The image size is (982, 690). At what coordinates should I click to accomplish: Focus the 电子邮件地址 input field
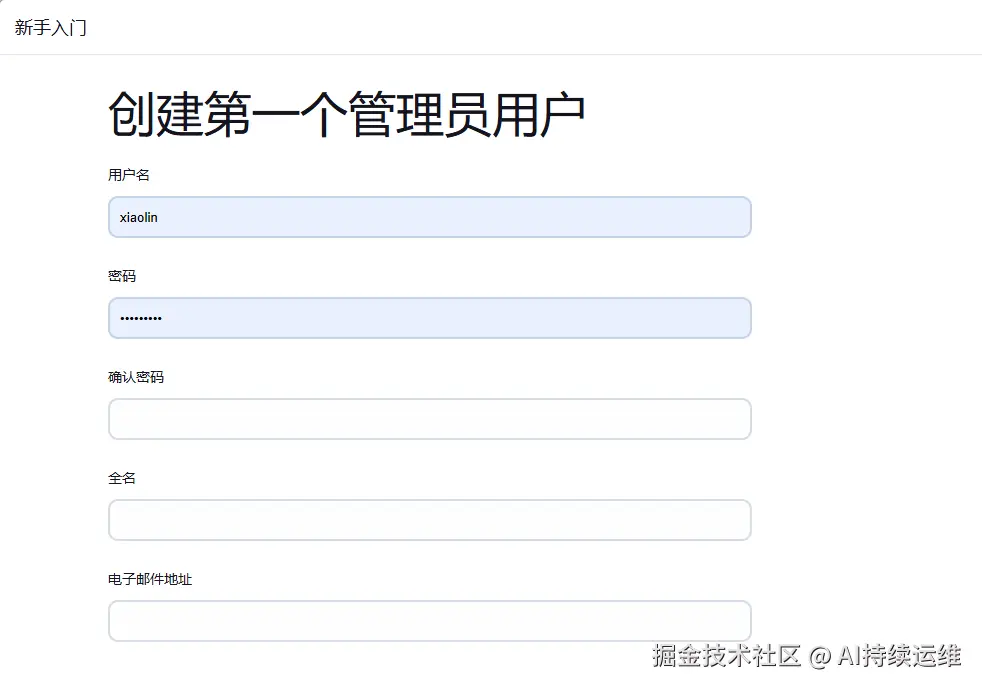coord(429,620)
